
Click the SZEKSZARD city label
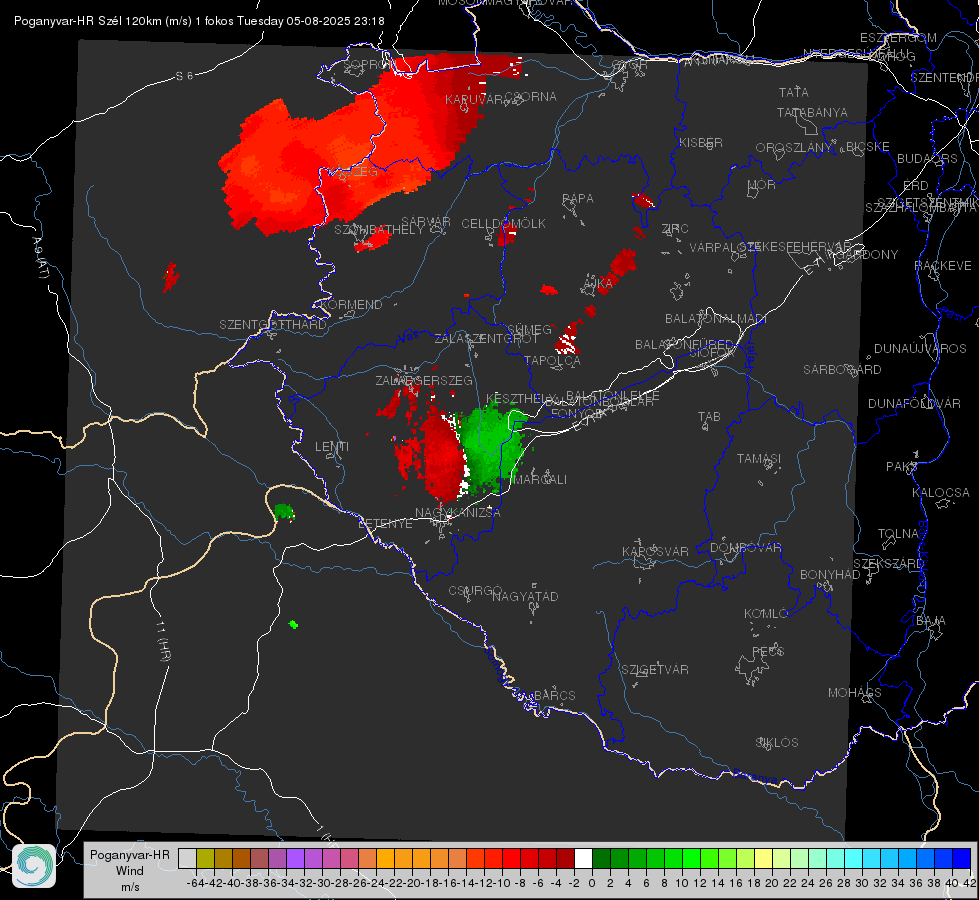887,563
